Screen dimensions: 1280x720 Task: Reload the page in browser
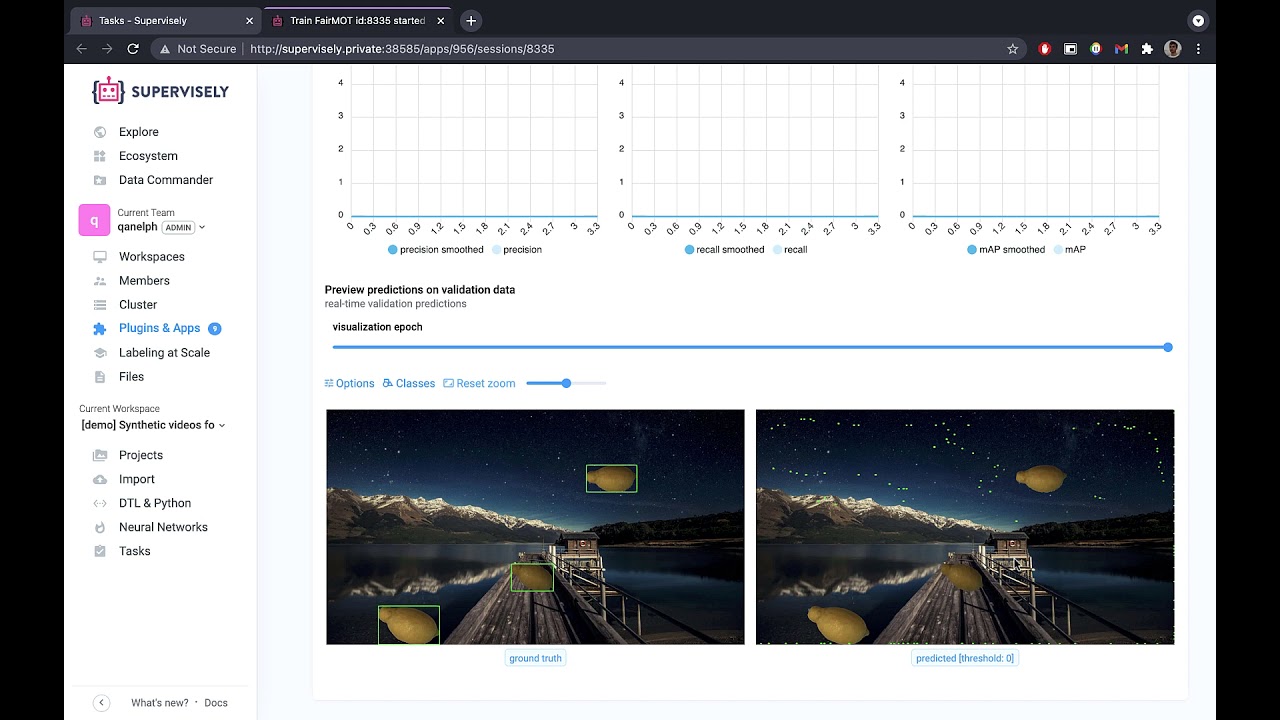pyautogui.click(x=133, y=48)
